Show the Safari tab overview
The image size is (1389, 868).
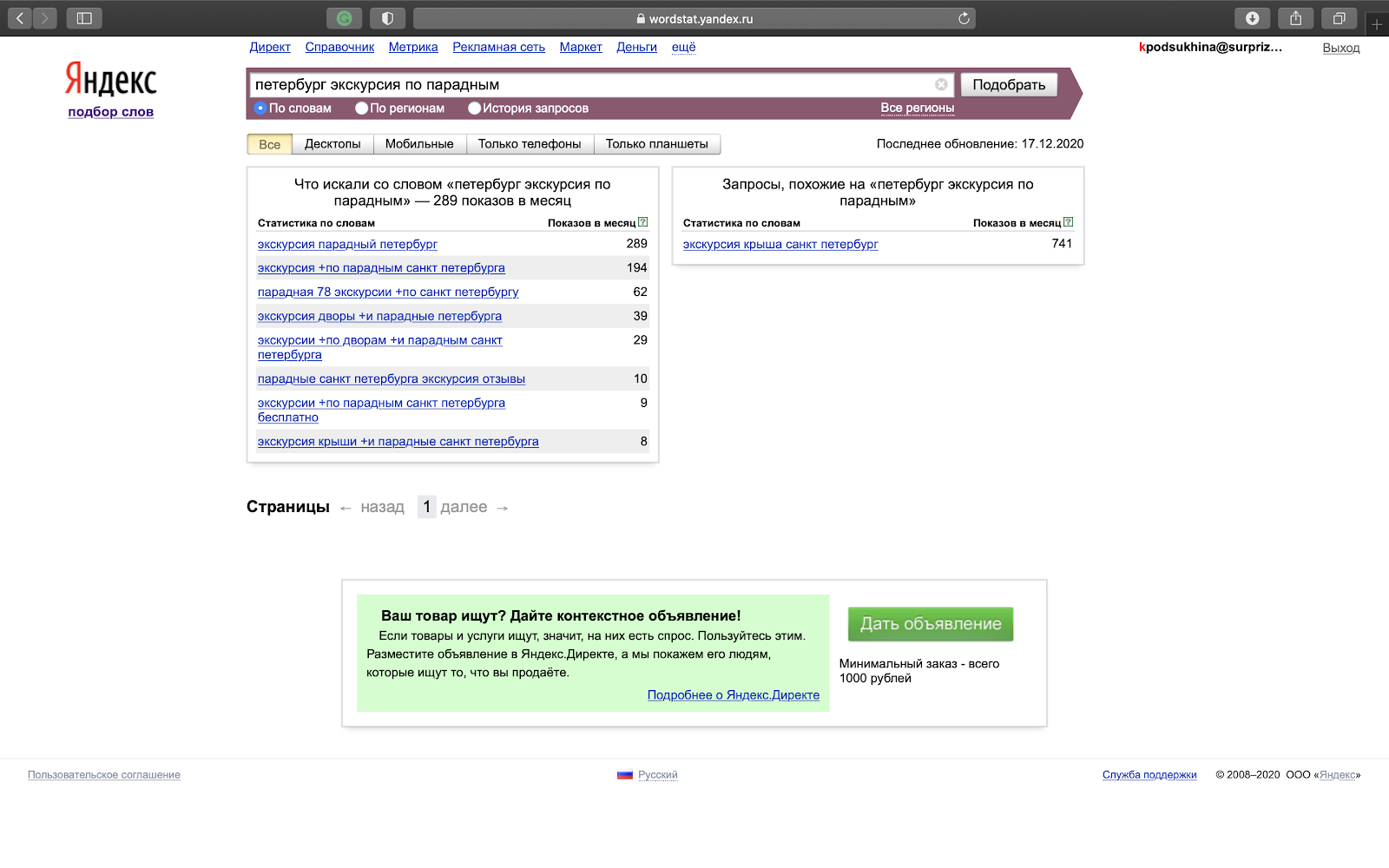1339,18
